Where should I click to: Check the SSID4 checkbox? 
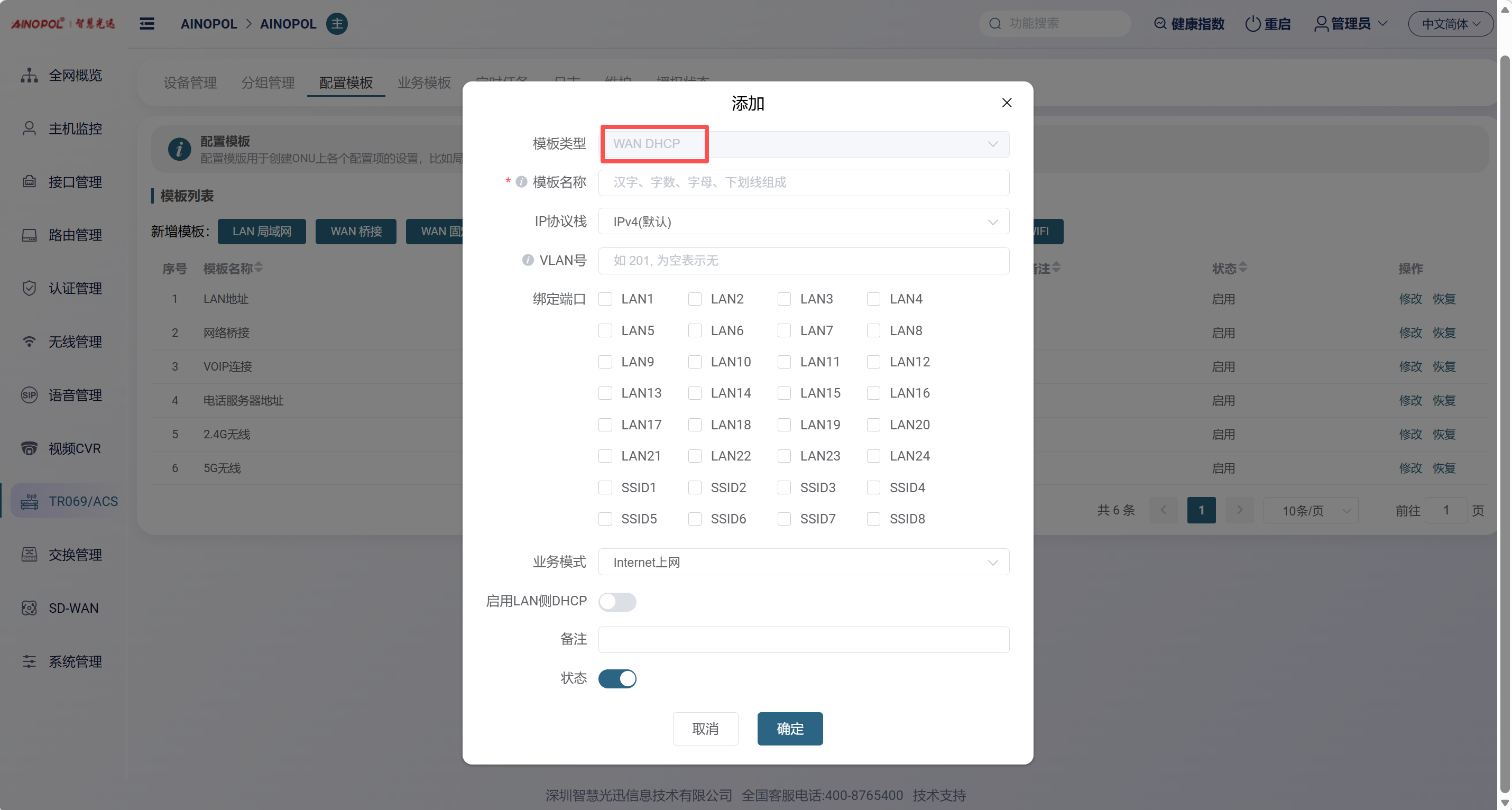point(873,487)
